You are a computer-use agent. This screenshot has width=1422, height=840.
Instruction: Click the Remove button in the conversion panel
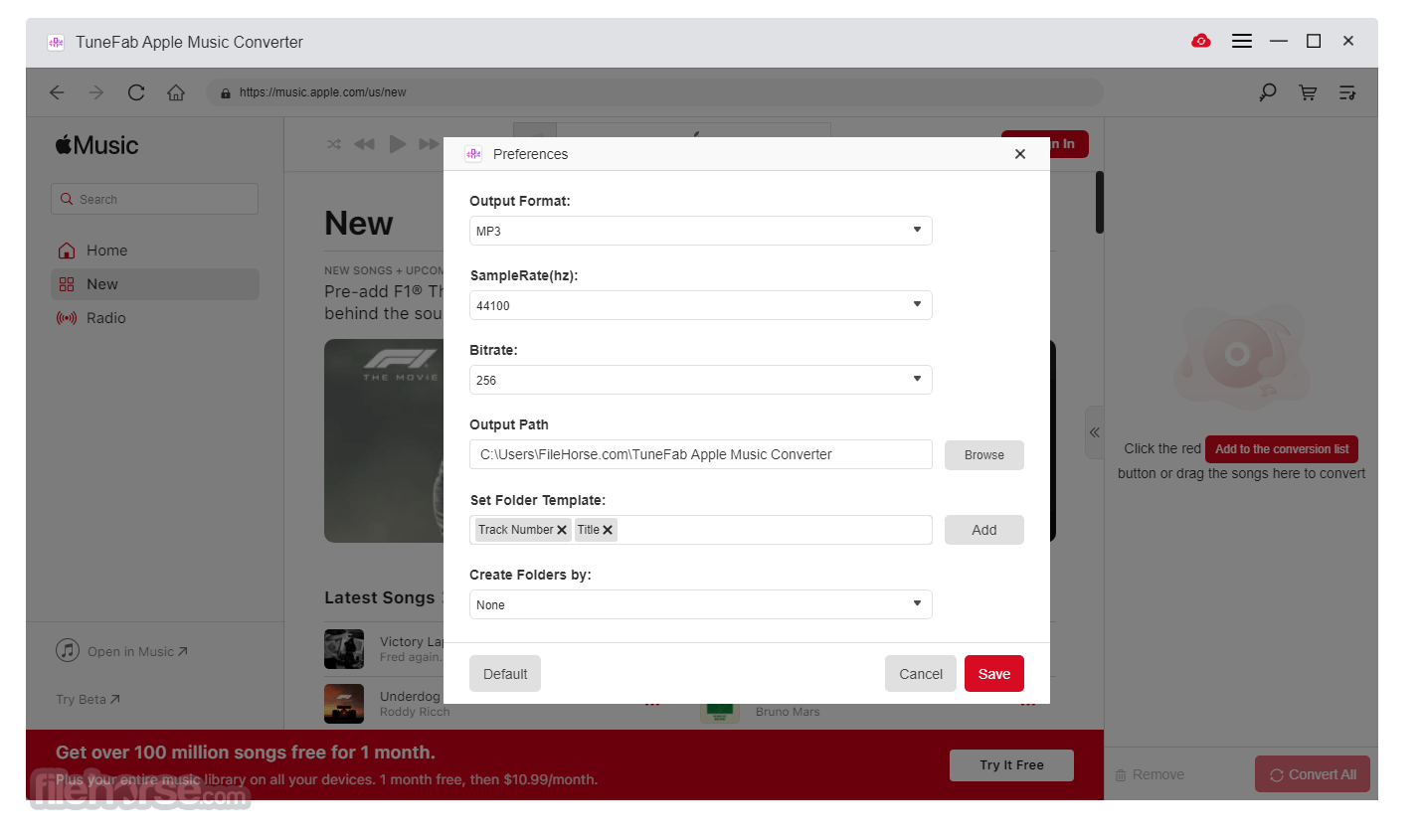click(1150, 774)
